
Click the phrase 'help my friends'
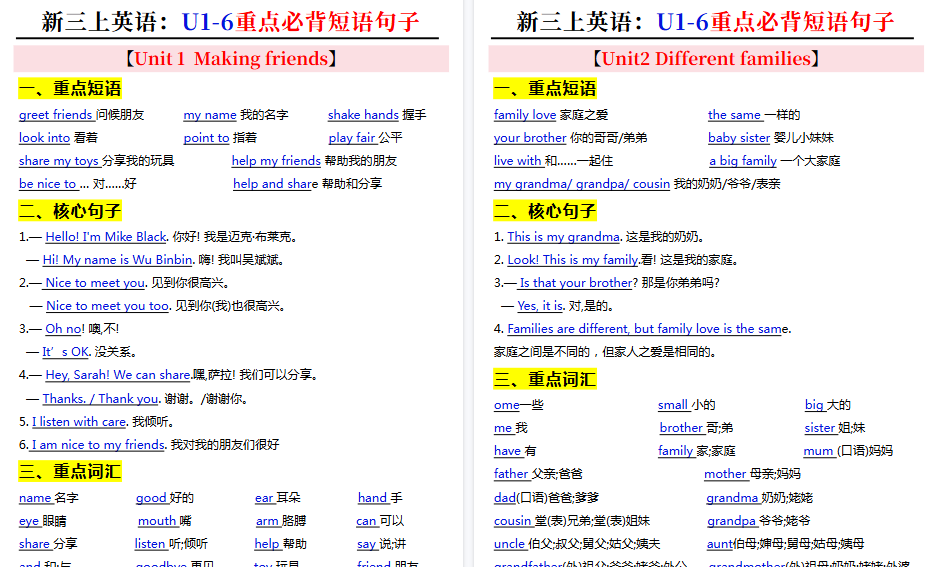click(x=276, y=161)
